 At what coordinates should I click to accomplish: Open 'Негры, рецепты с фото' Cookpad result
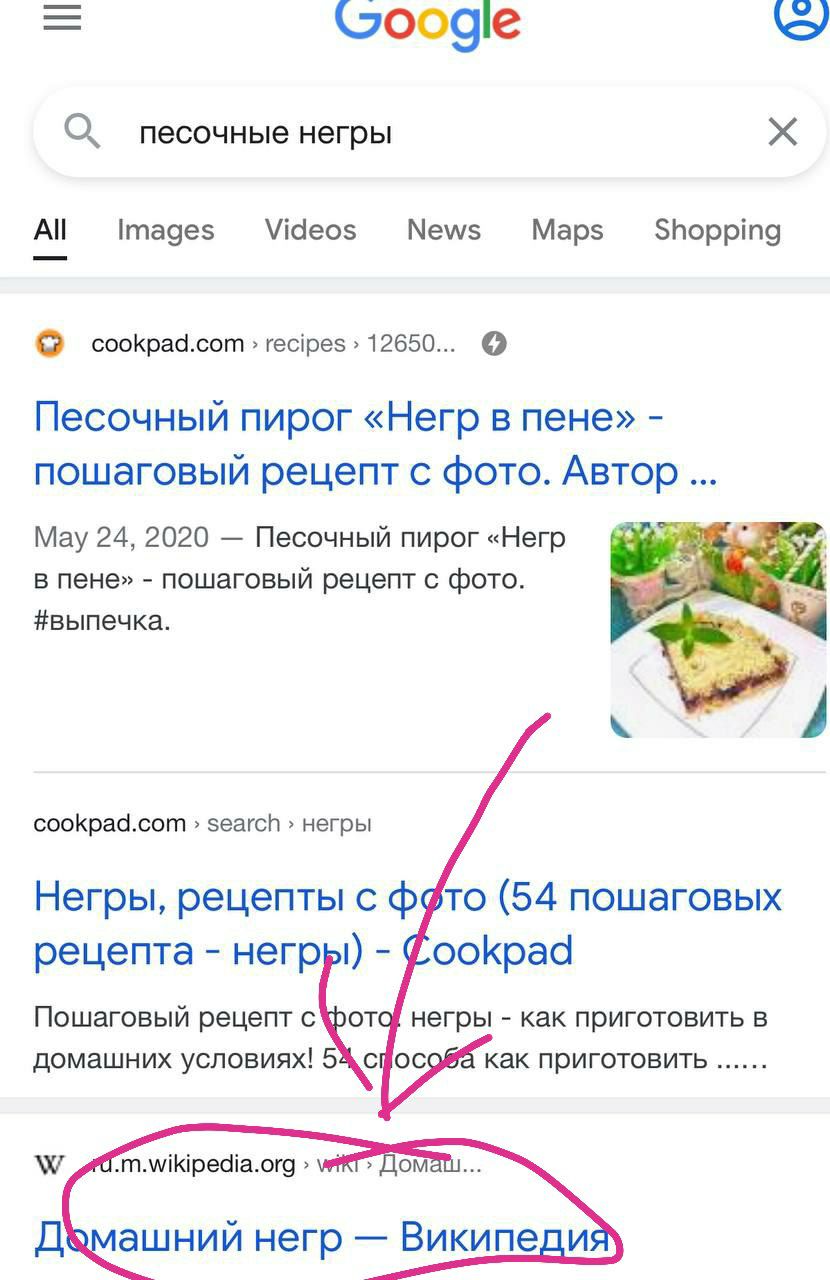408,923
